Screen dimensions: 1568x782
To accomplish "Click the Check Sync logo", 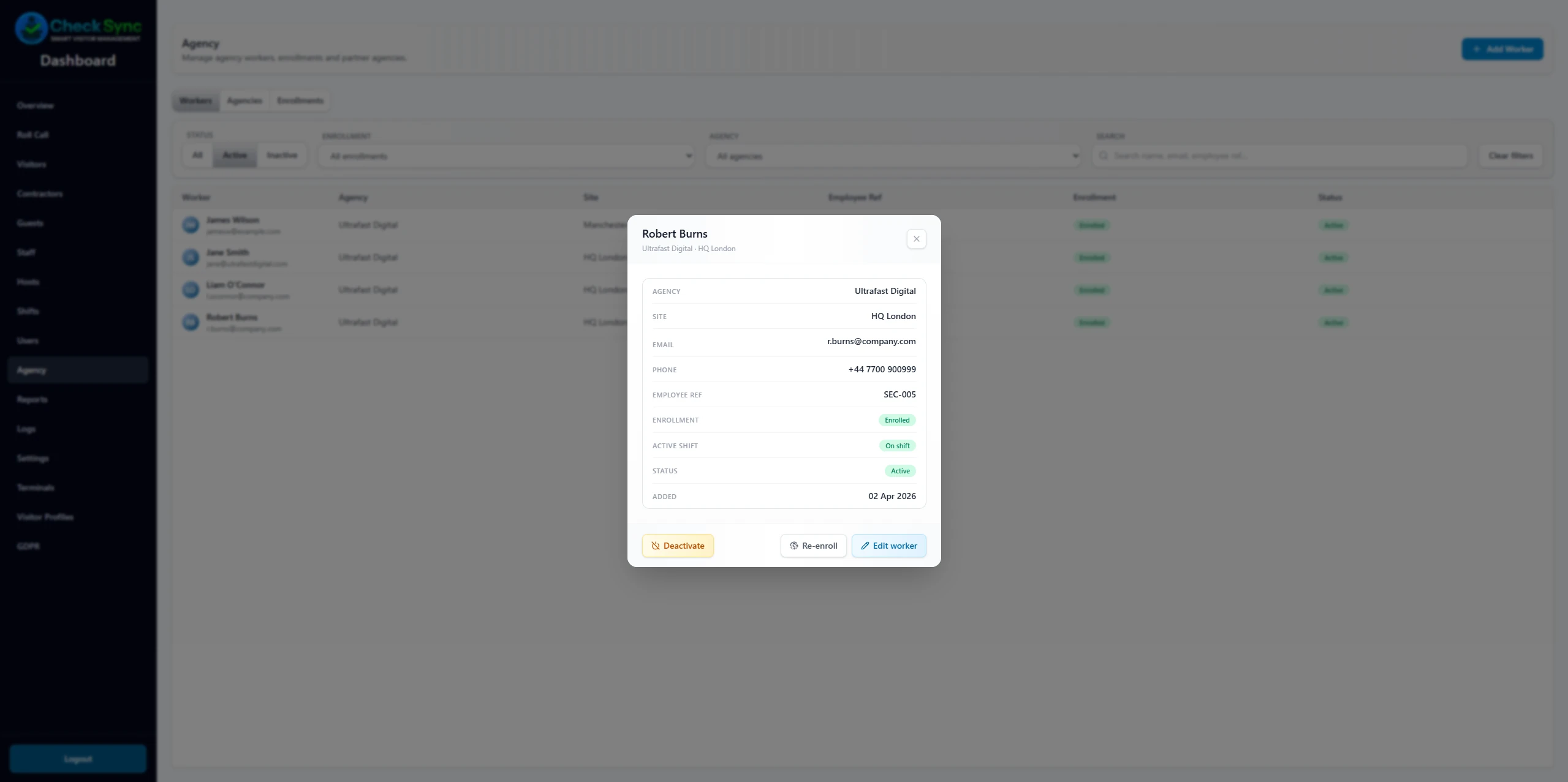I will pos(78,28).
